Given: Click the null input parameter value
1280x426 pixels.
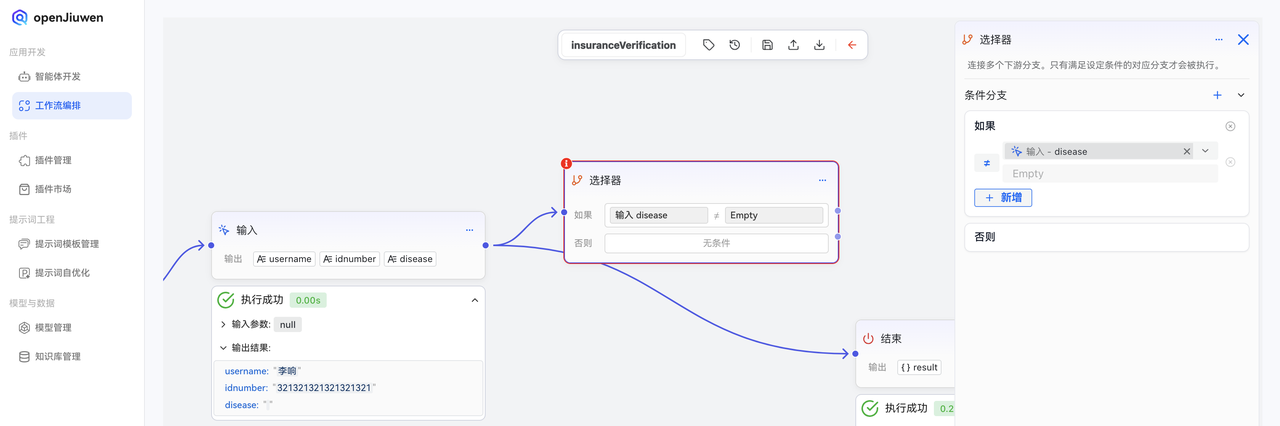Looking at the screenshot, I should 288,324.
